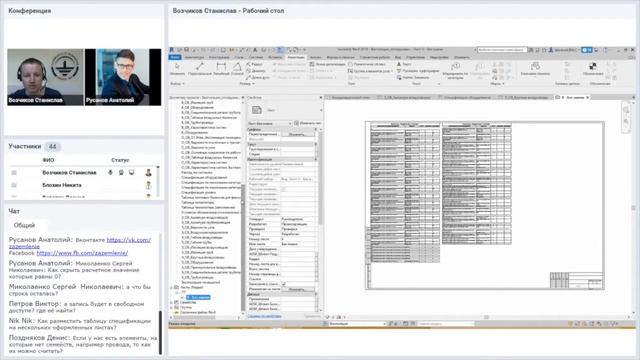Select the Modify (Изменить) arrow tool
The height and width of the screenshot is (360, 640).
tap(177, 69)
